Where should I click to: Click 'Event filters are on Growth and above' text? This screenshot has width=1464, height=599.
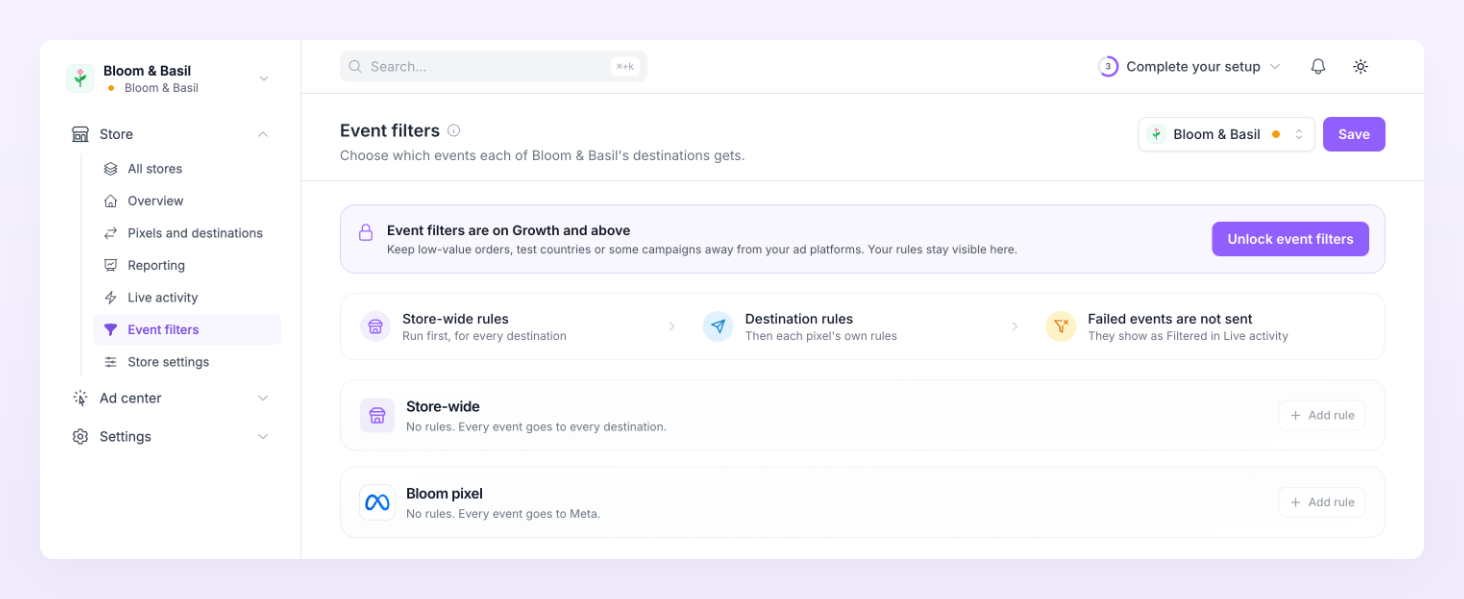[x=509, y=231]
